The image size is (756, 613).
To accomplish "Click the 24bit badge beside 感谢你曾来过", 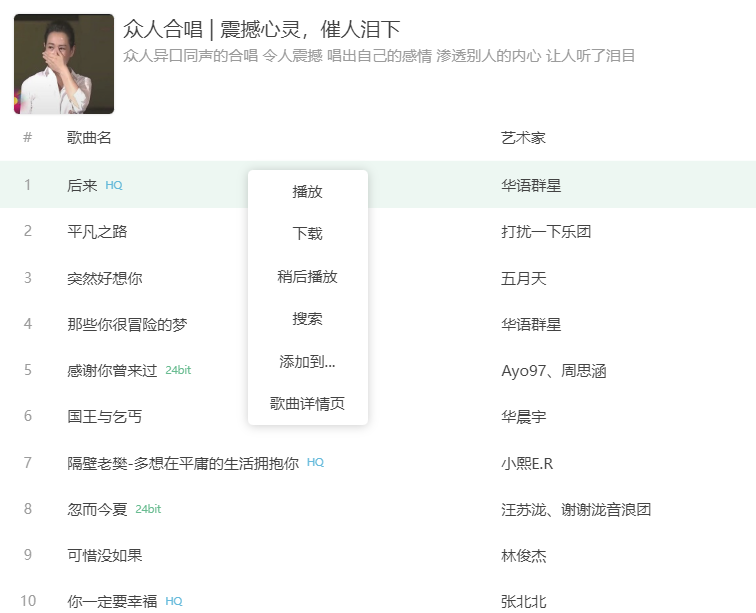I will (x=178, y=371).
